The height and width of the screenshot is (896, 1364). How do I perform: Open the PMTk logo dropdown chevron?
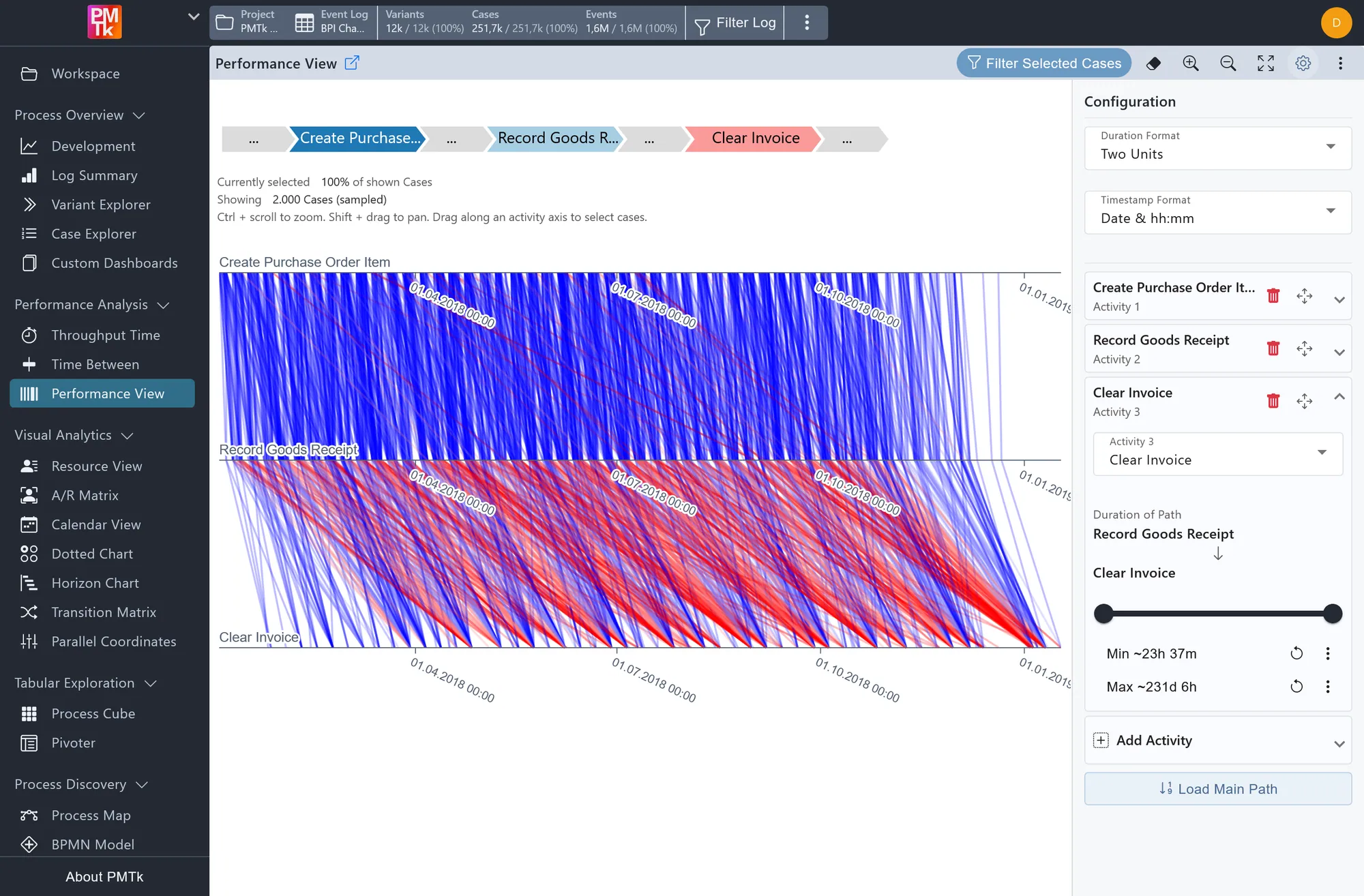pyautogui.click(x=194, y=17)
